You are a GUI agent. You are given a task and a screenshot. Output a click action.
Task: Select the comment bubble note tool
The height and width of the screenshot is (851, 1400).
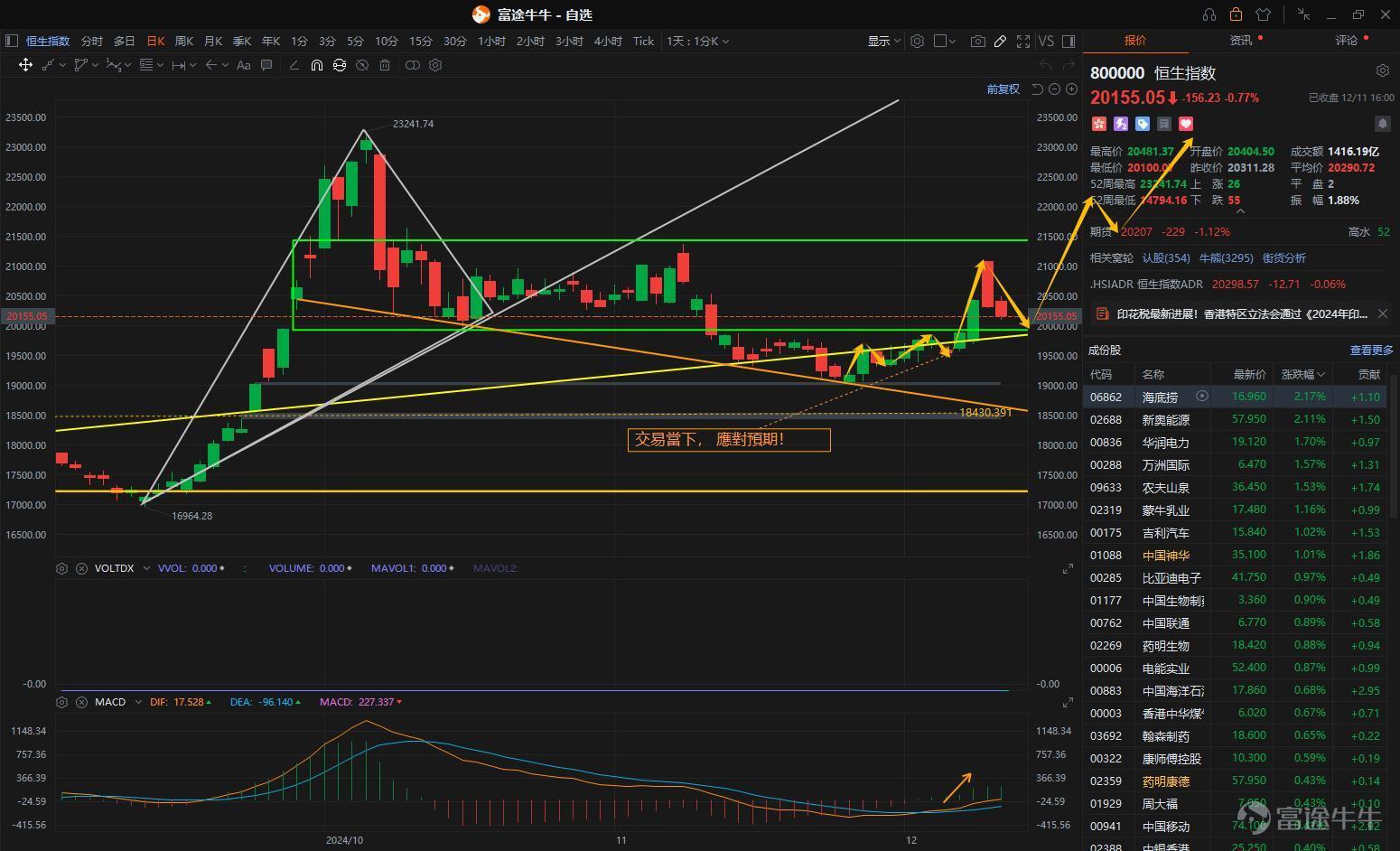266,65
